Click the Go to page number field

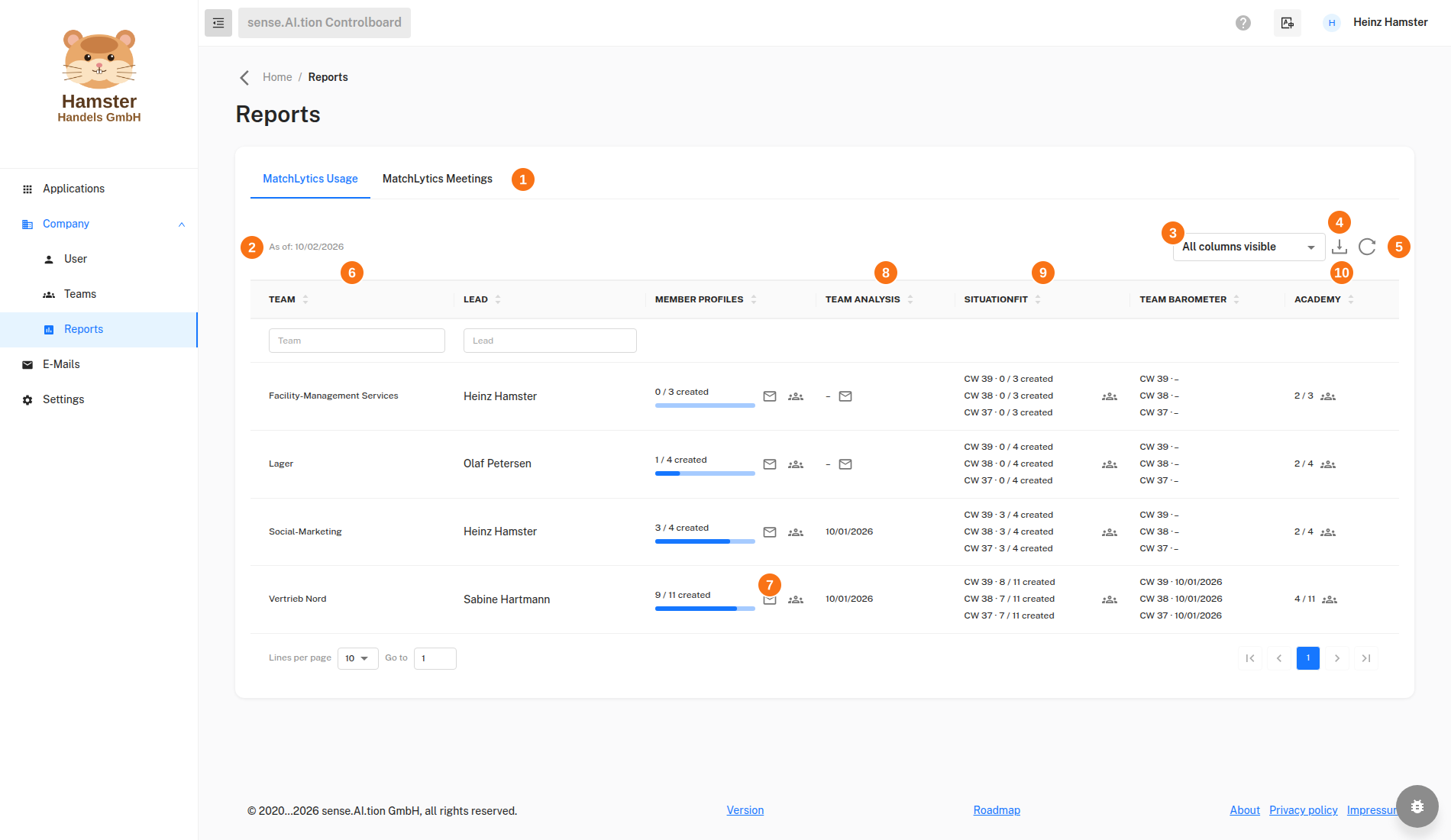coord(435,658)
